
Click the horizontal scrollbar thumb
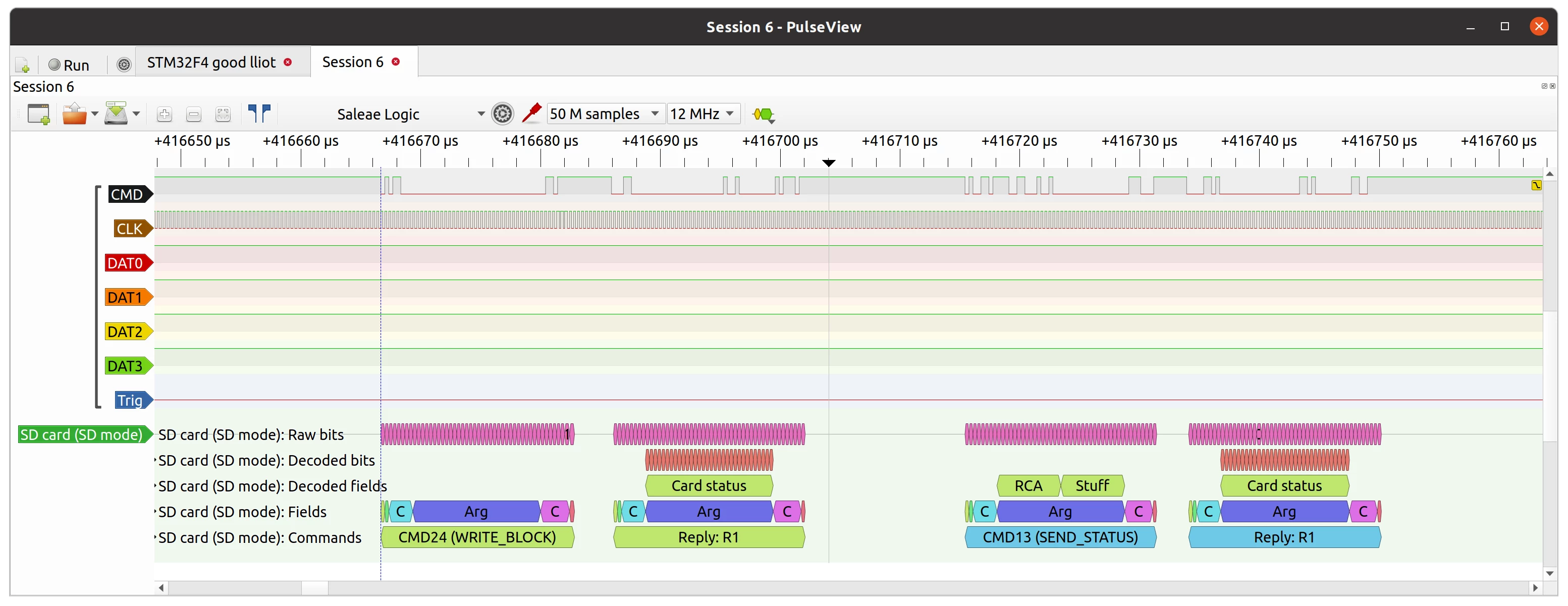(x=315, y=588)
